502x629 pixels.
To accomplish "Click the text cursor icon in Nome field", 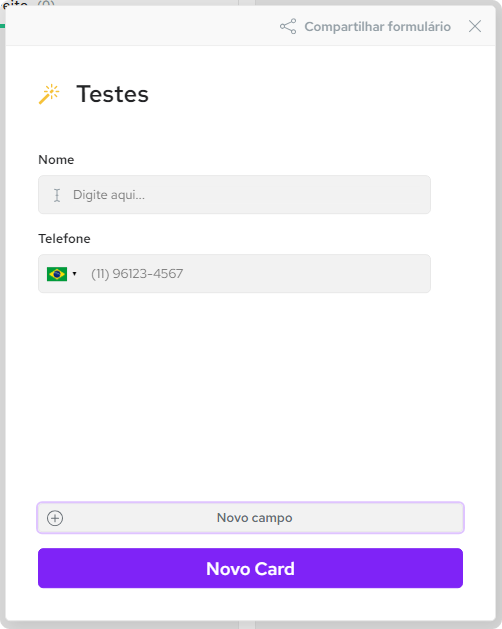I will tap(57, 195).
